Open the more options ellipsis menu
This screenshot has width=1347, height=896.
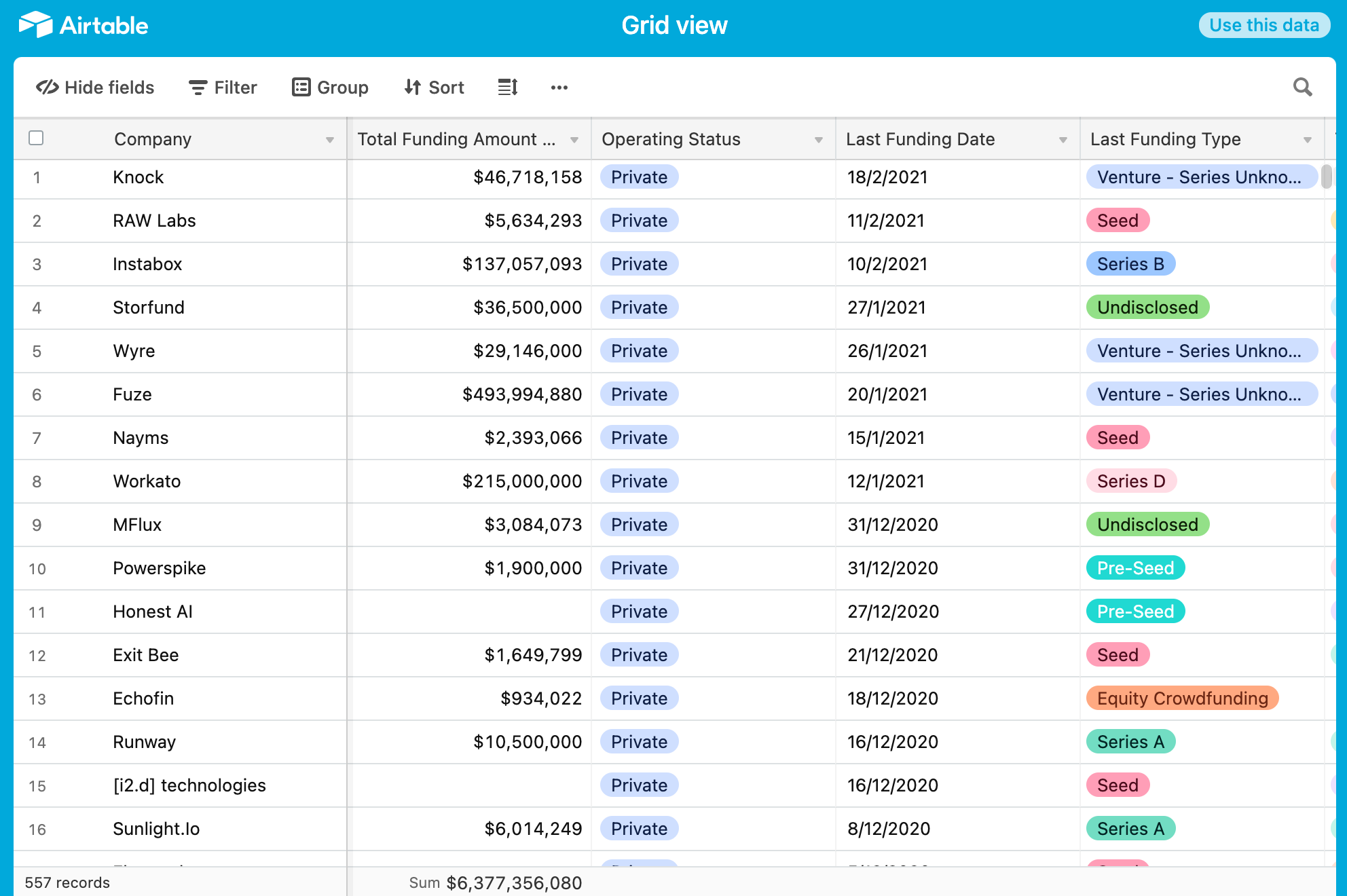point(559,88)
